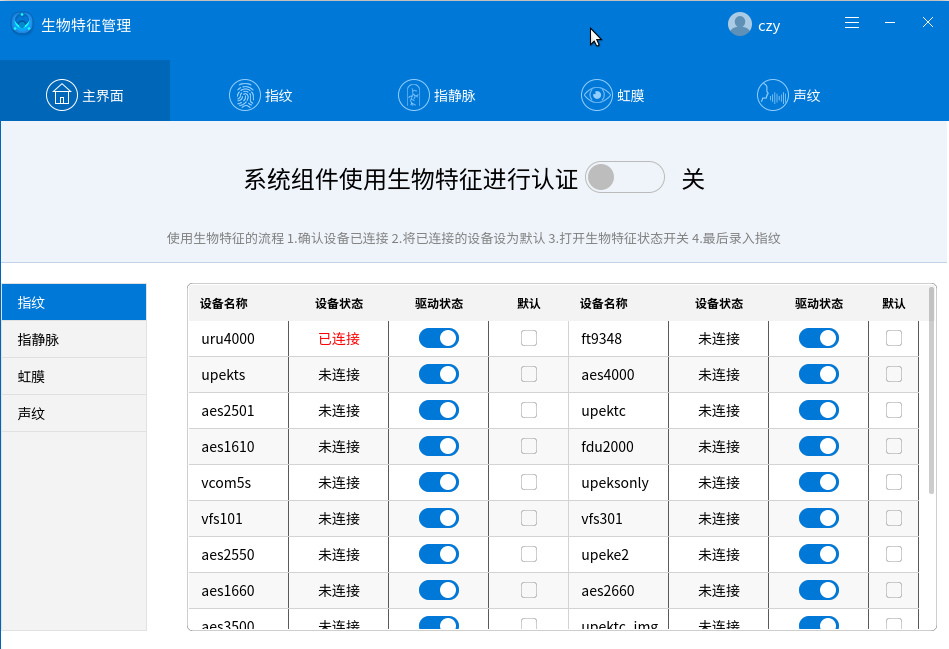Toggle driver switch for ft9348
The width and height of the screenshot is (949, 649).
[x=819, y=338]
